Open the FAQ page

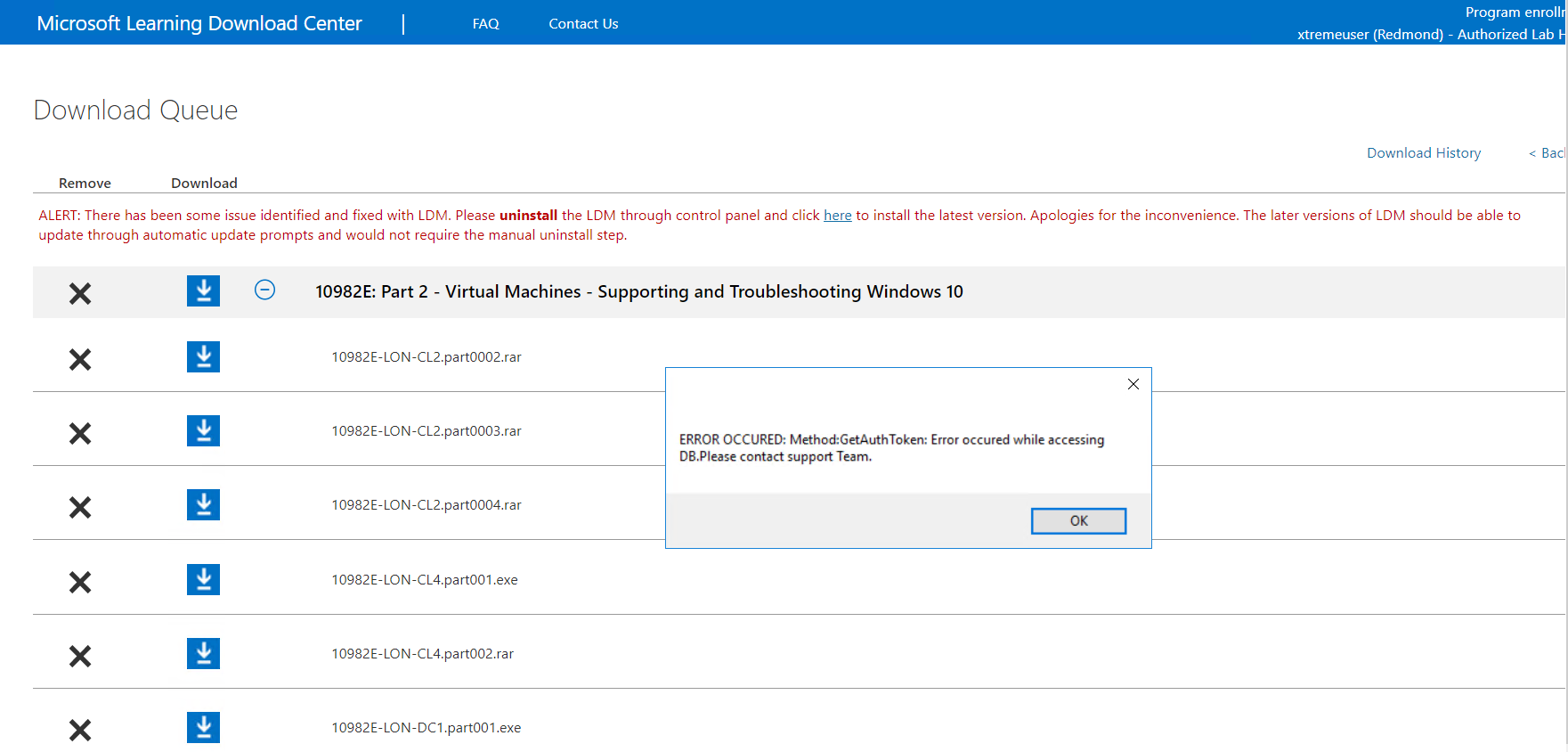coord(485,24)
